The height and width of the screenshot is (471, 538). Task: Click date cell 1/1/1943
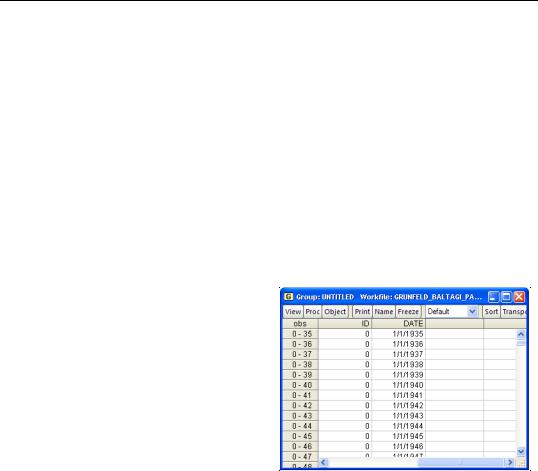click(399, 416)
